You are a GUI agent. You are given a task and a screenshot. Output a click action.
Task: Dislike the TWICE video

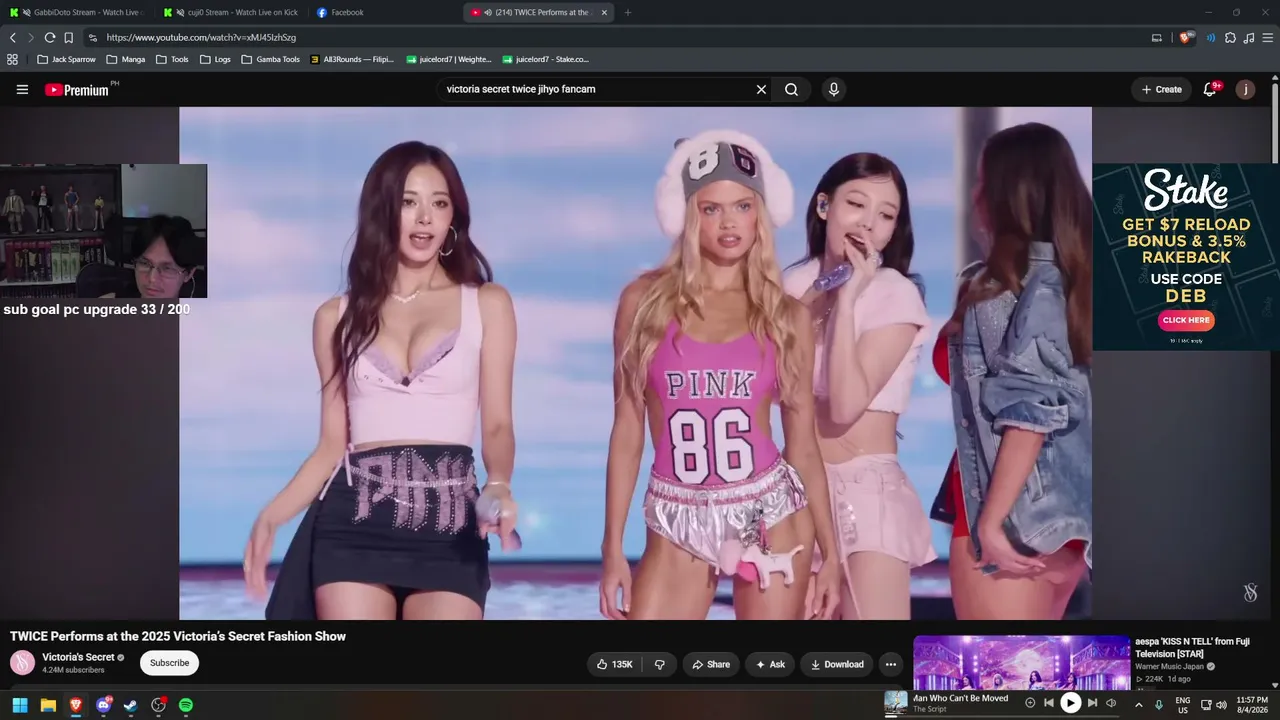tap(659, 664)
